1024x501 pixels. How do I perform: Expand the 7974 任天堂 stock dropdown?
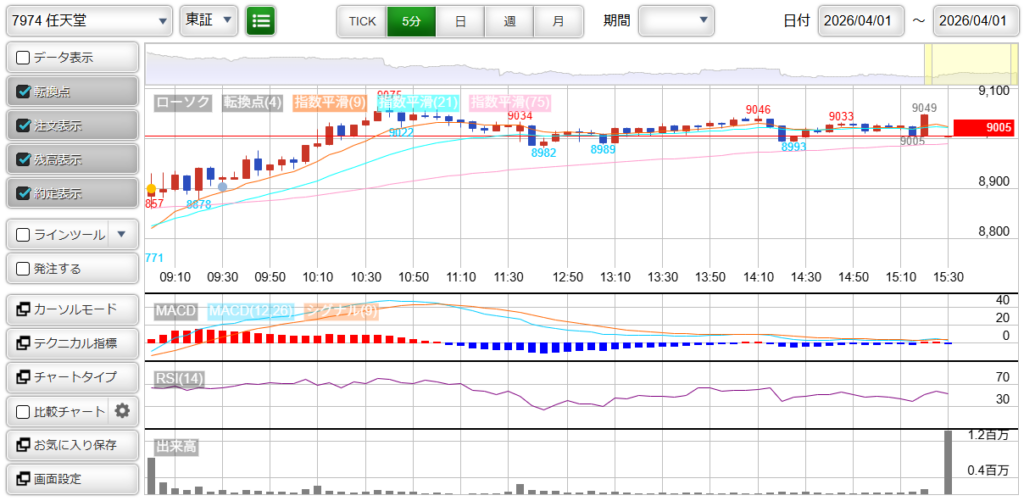point(88,20)
